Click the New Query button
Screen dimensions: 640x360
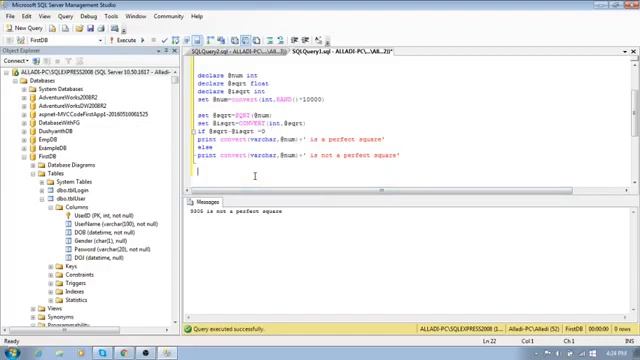tap(24, 28)
